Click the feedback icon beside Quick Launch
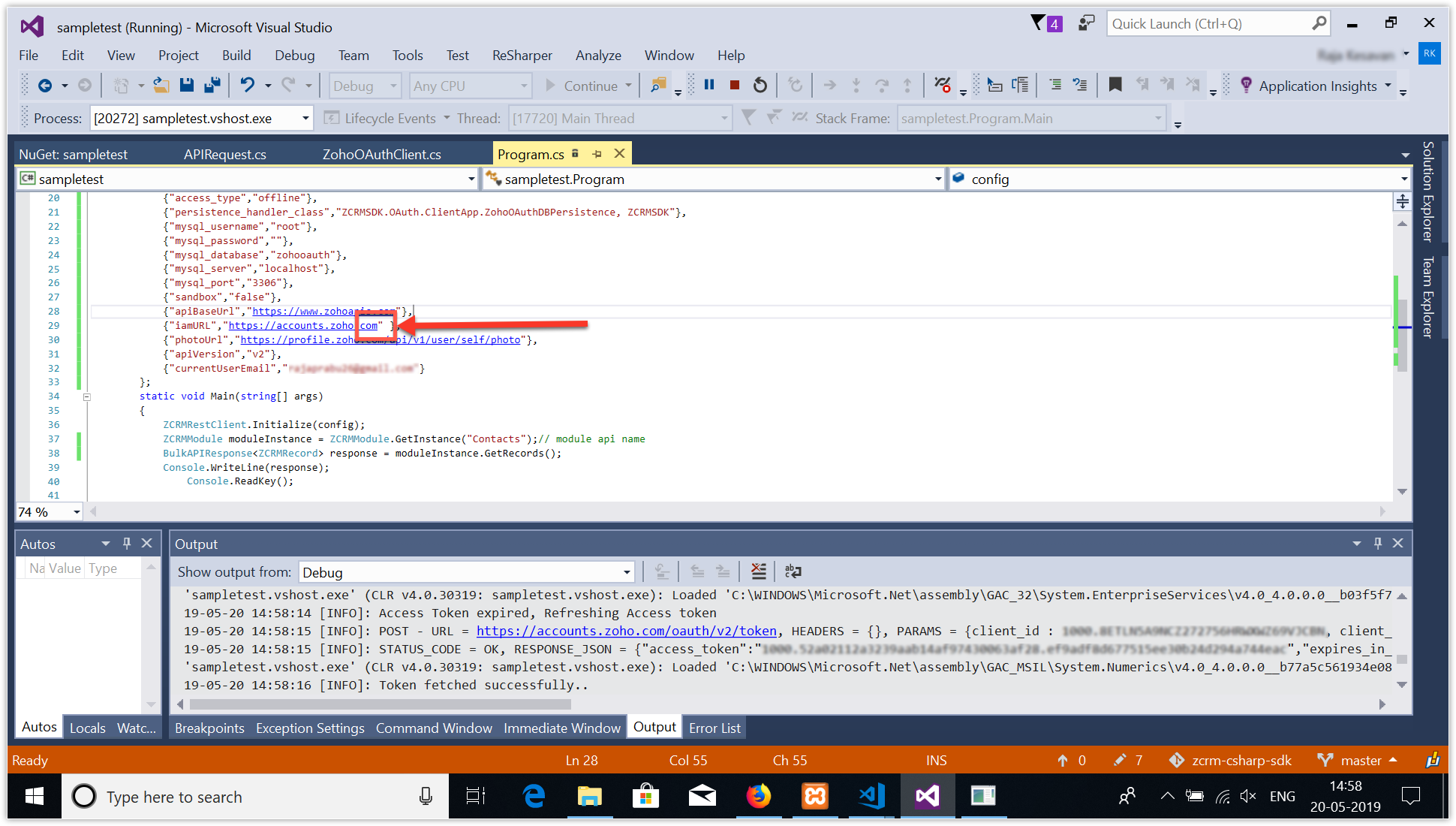 tap(1086, 23)
